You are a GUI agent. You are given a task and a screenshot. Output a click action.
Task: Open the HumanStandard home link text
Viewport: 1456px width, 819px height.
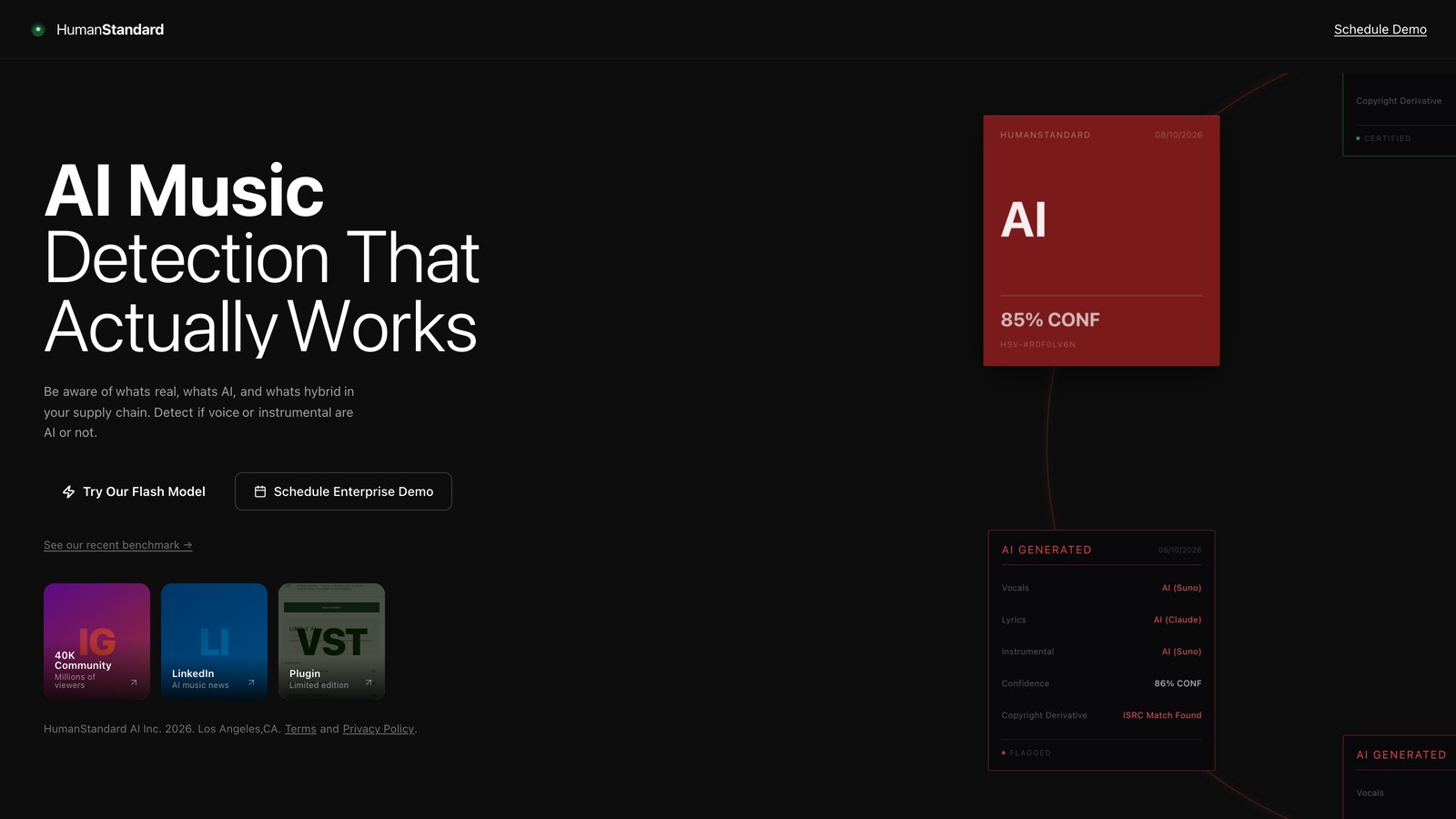coord(110,30)
